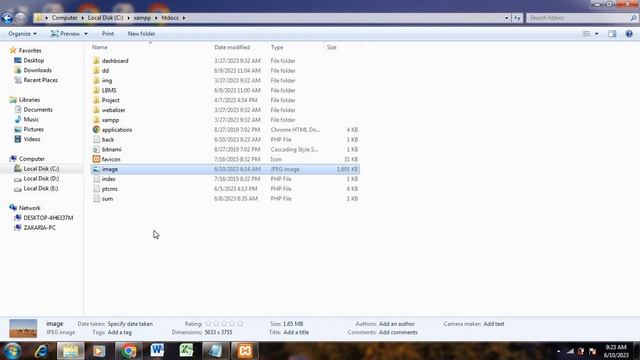Click Add comments field
The height and width of the screenshot is (360, 640).
[x=398, y=332]
